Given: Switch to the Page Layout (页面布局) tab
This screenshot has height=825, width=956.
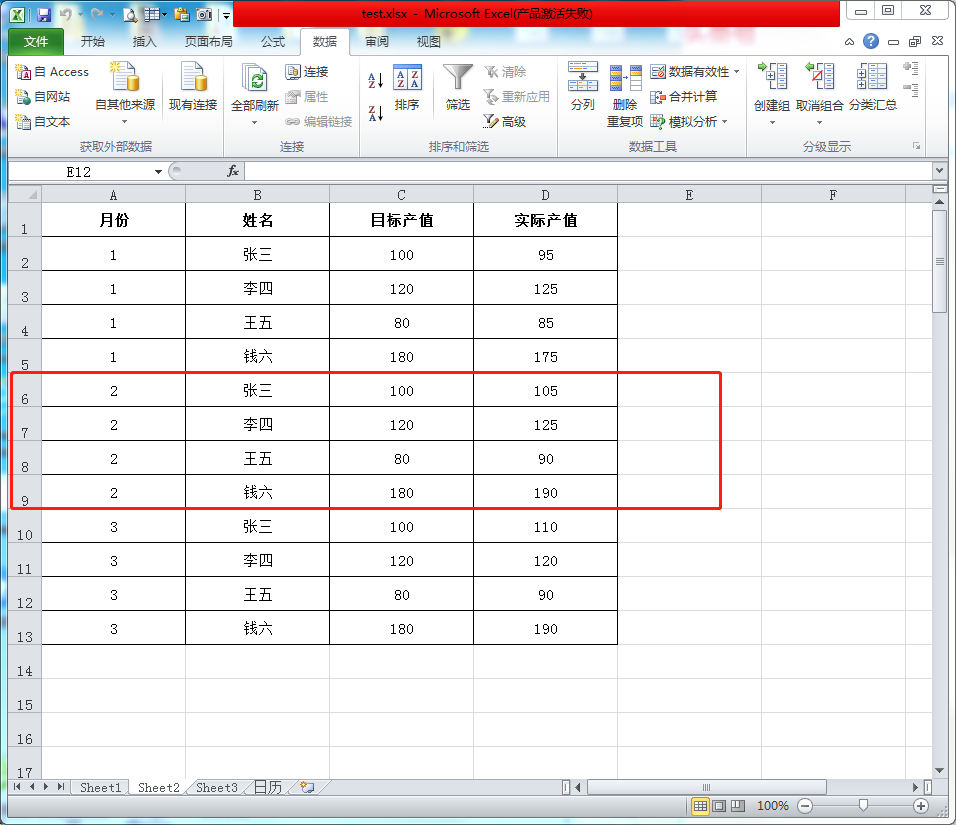Looking at the screenshot, I should (209, 41).
